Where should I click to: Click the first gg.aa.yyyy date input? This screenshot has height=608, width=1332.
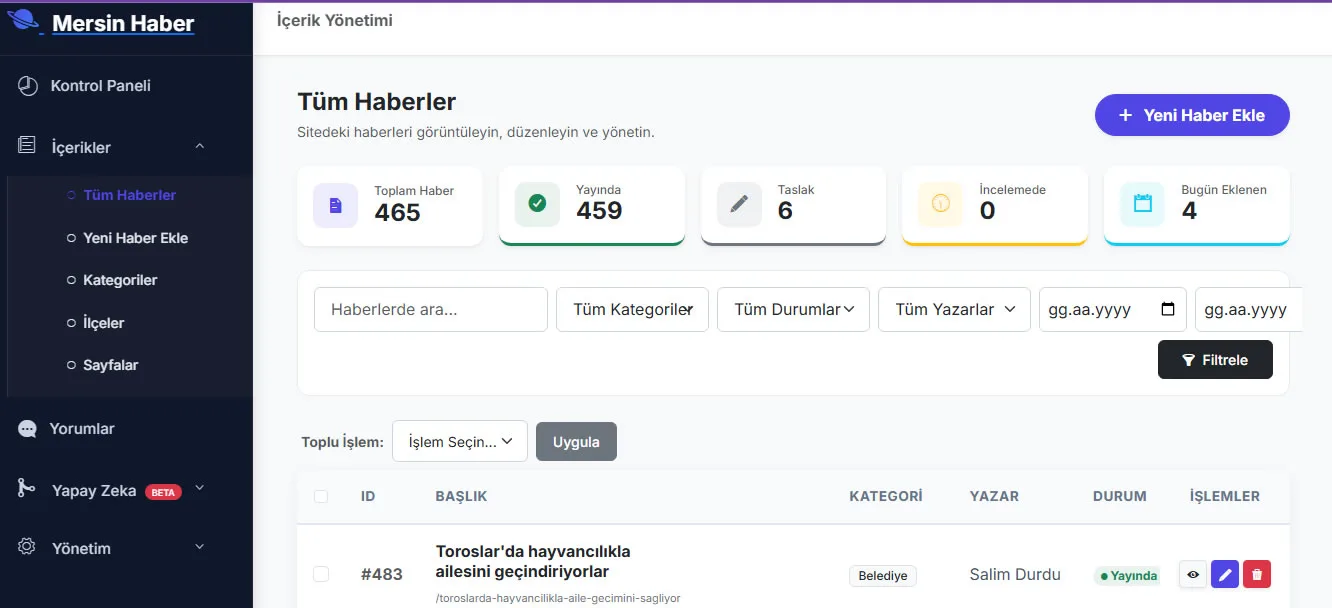[x=1112, y=309]
